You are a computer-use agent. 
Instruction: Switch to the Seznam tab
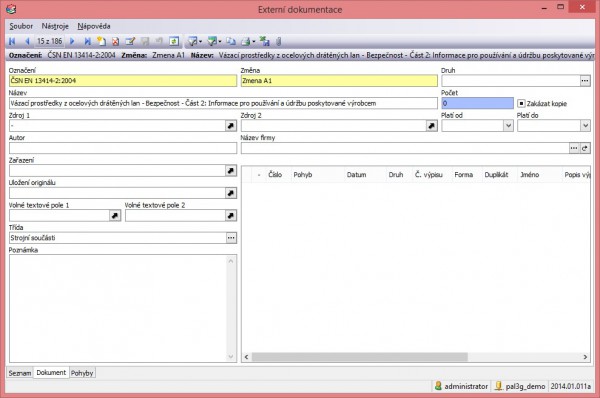(x=20, y=373)
